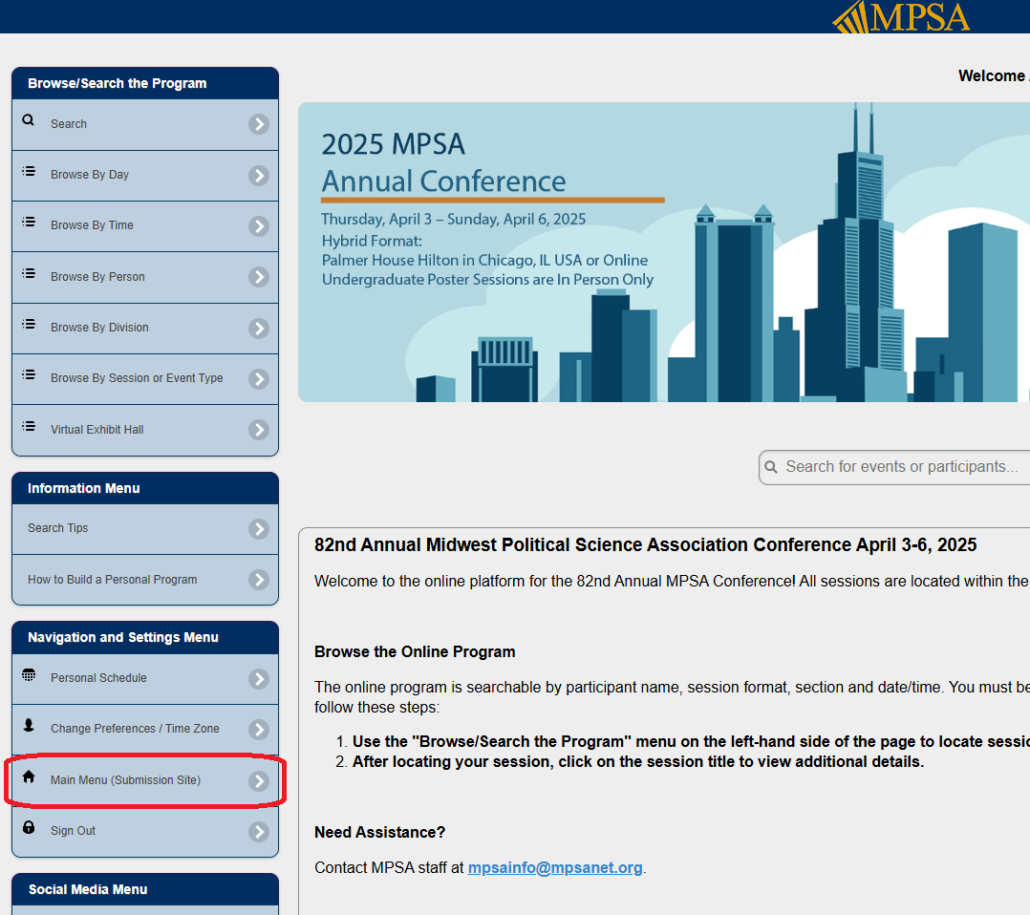Click the arrow chevron on Browse By Day
This screenshot has width=1030, height=915.
[259, 175]
